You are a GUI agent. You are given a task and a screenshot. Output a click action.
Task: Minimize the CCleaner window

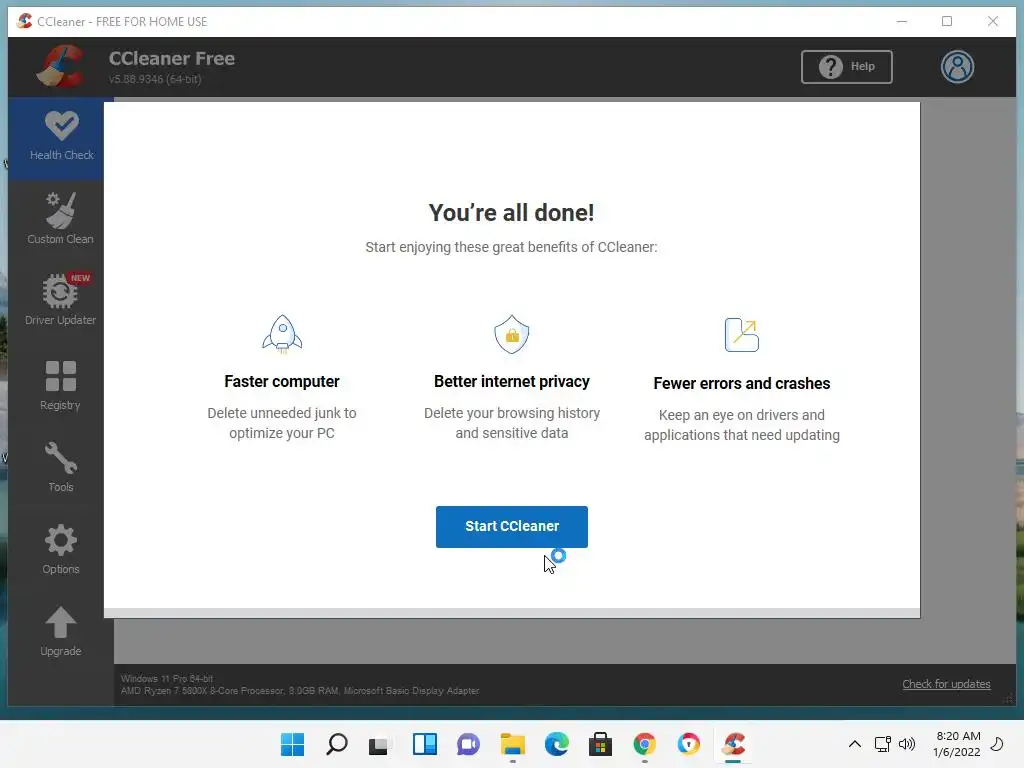[902, 21]
